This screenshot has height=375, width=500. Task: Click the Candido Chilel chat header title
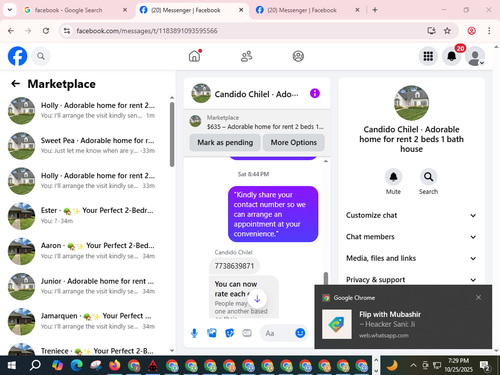[256, 94]
